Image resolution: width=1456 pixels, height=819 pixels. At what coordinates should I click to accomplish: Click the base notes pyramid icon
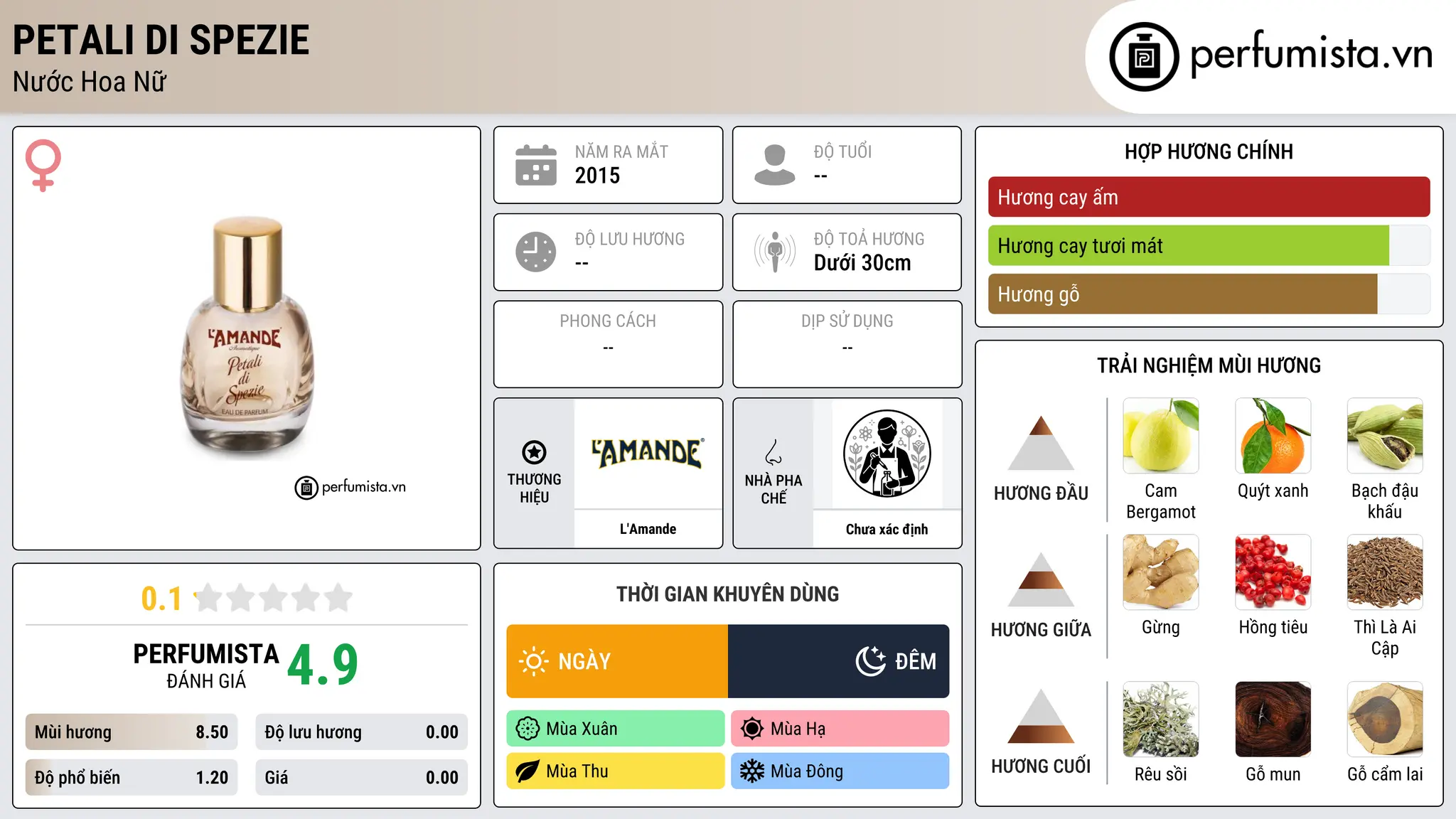click(x=1041, y=716)
